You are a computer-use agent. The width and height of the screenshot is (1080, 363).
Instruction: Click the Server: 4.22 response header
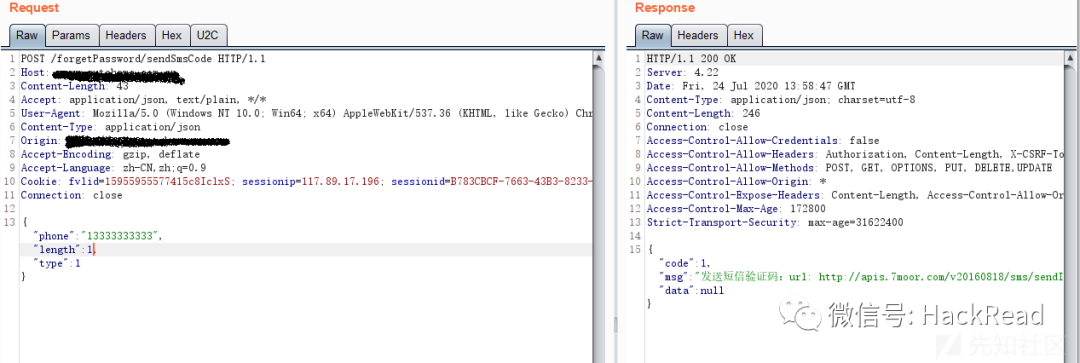(x=683, y=73)
